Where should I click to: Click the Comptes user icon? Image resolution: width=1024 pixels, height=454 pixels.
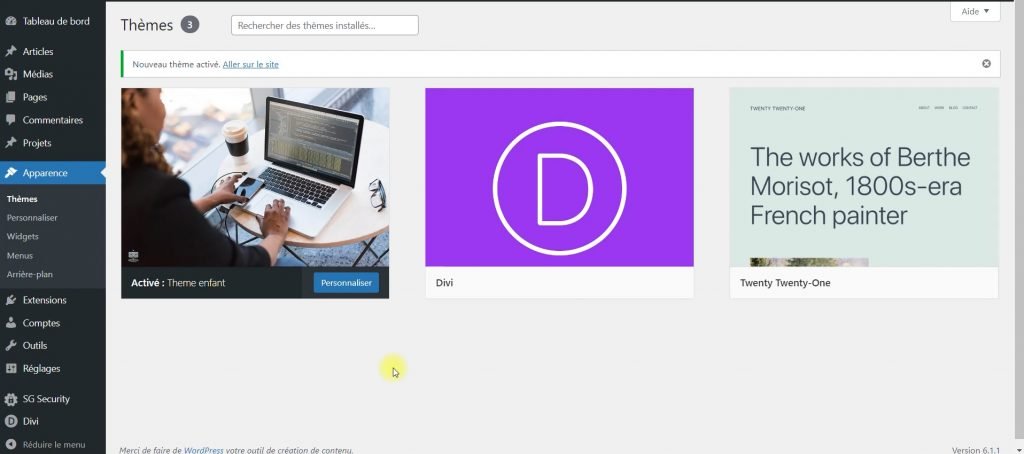click(x=11, y=323)
